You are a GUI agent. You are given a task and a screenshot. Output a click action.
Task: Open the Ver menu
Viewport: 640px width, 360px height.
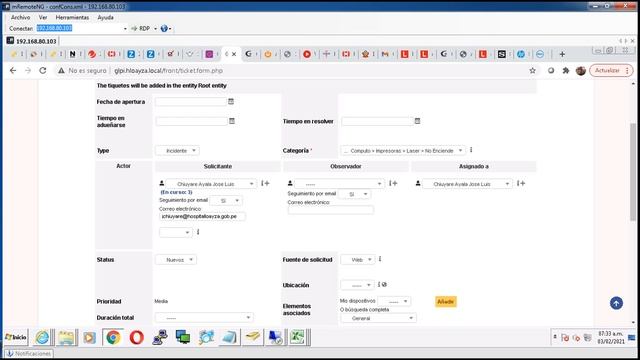coord(43,18)
